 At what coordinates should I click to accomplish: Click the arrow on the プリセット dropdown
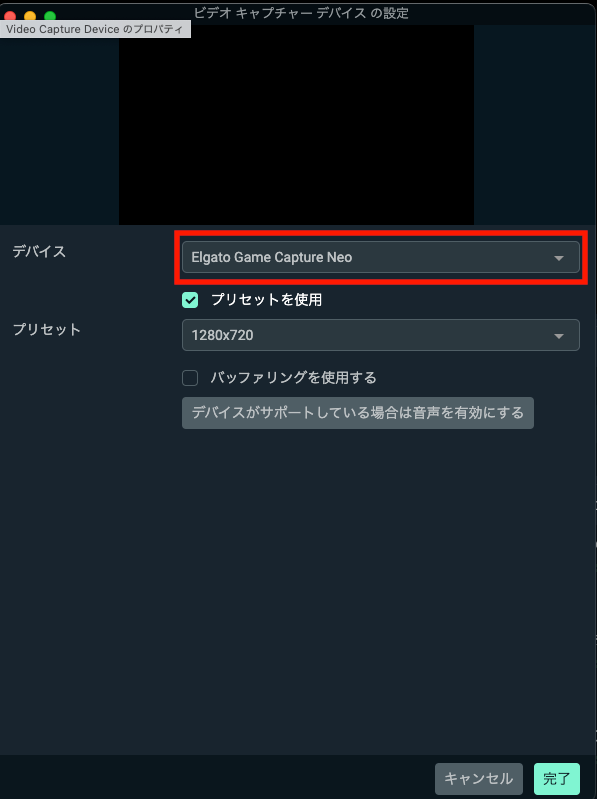pyautogui.click(x=559, y=336)
